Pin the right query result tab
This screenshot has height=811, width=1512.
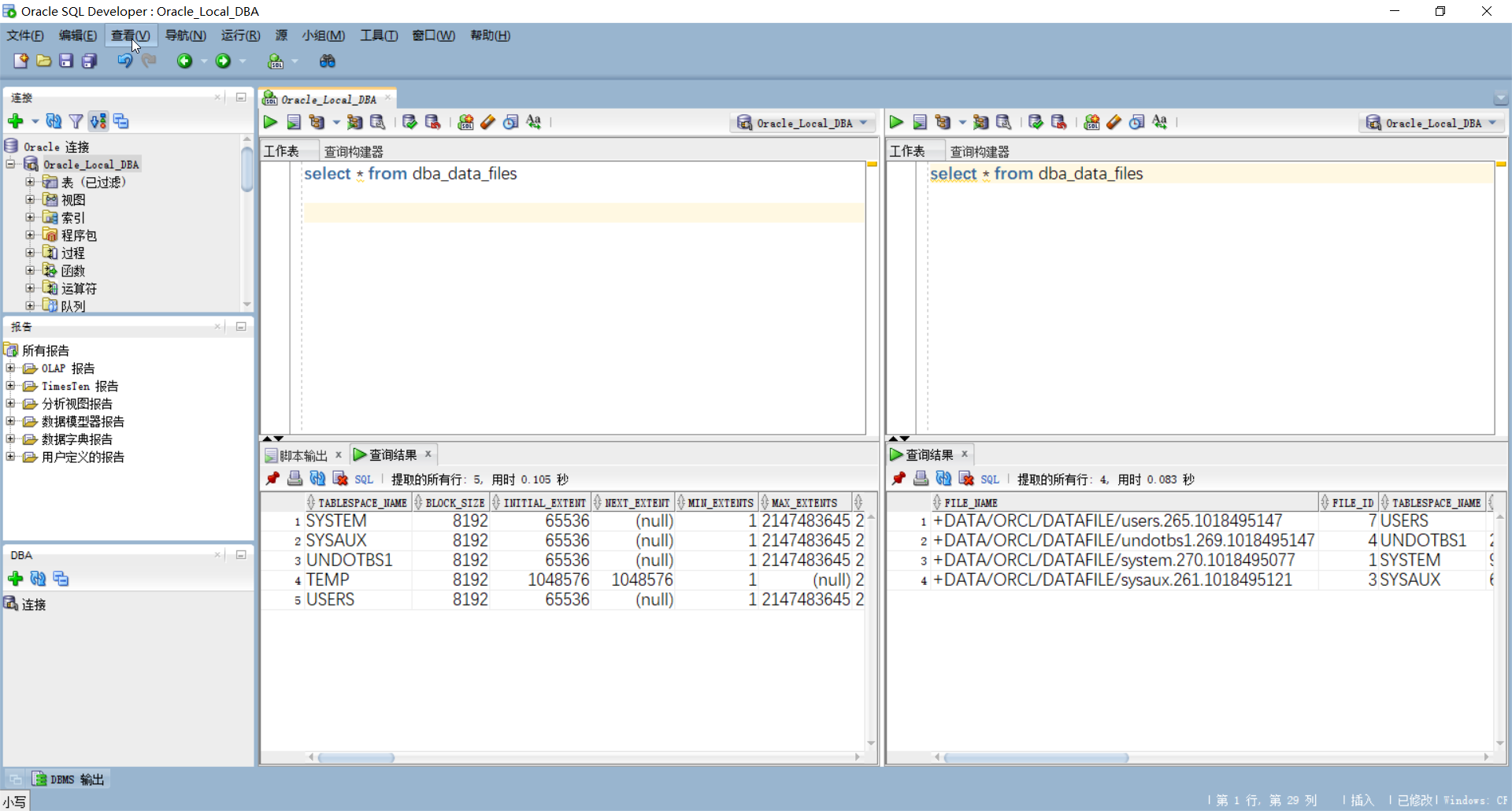899,479
